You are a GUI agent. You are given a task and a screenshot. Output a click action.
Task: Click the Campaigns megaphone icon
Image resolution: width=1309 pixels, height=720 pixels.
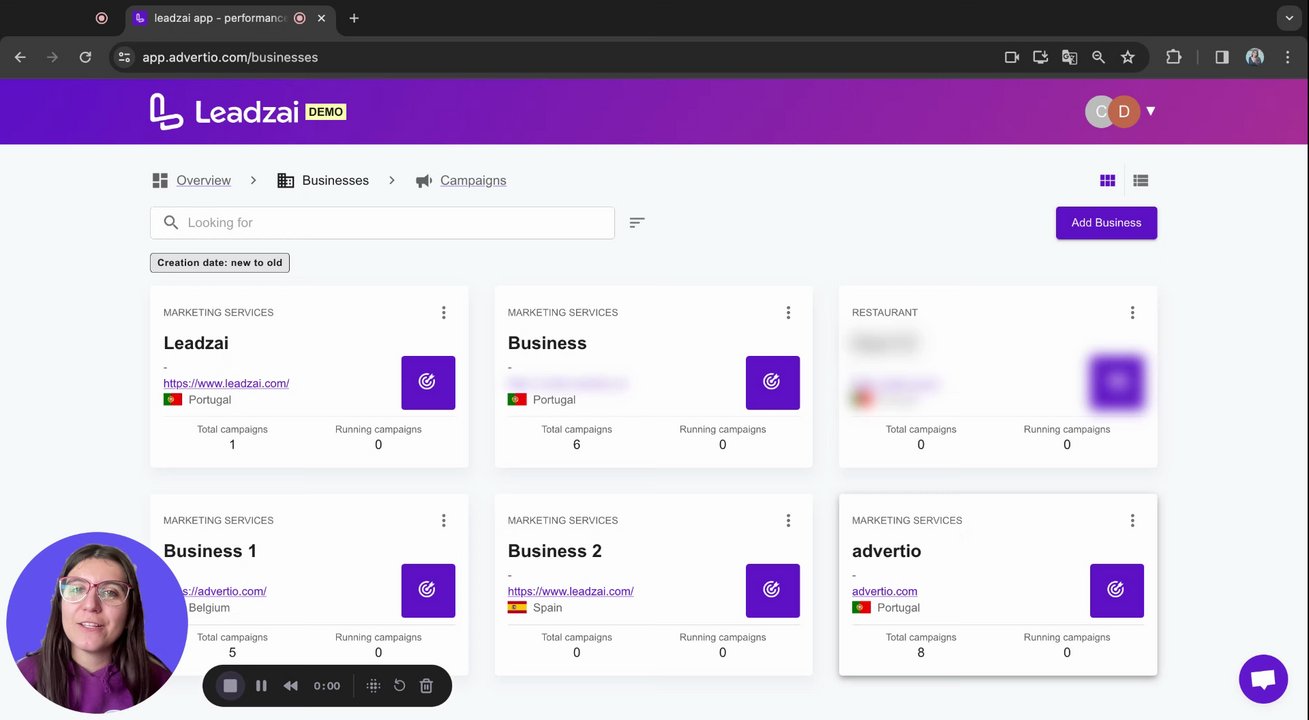pos(424,181)
